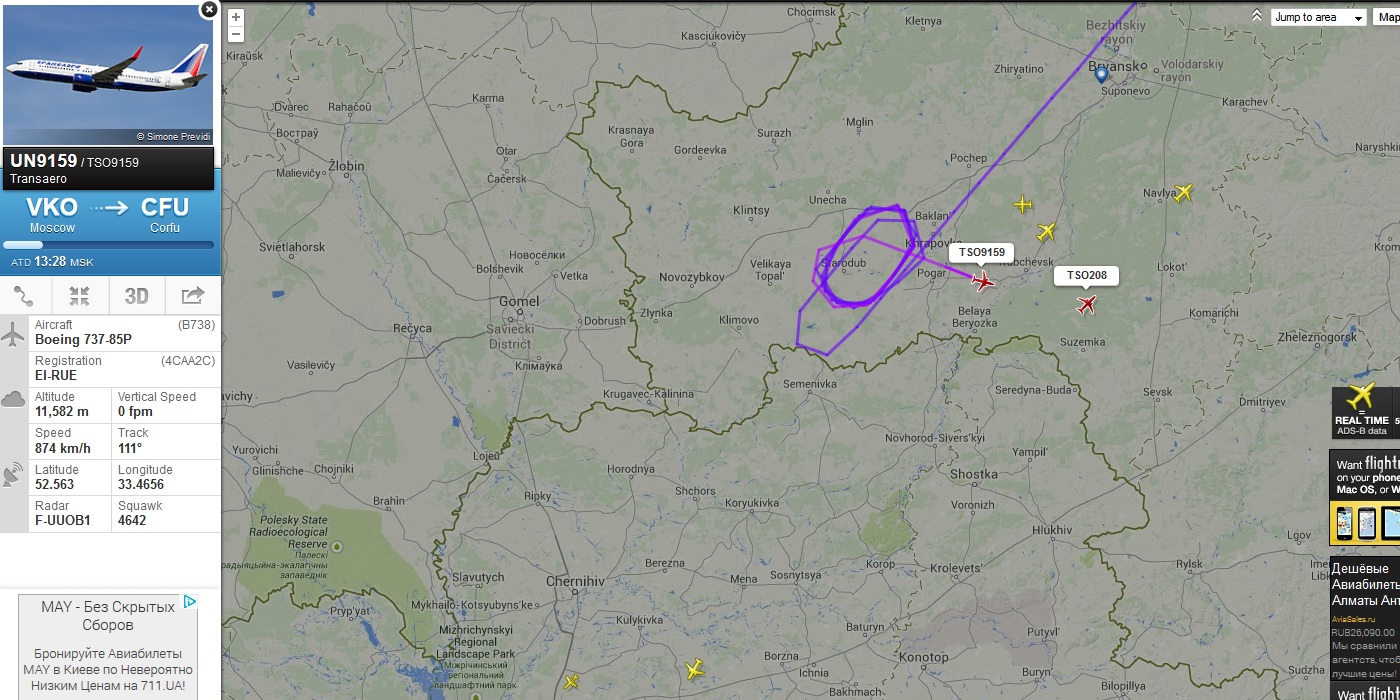Click the flight progress bar VKO to CFU
This screenshot has width=1400, height=700.
coord(109,245)
